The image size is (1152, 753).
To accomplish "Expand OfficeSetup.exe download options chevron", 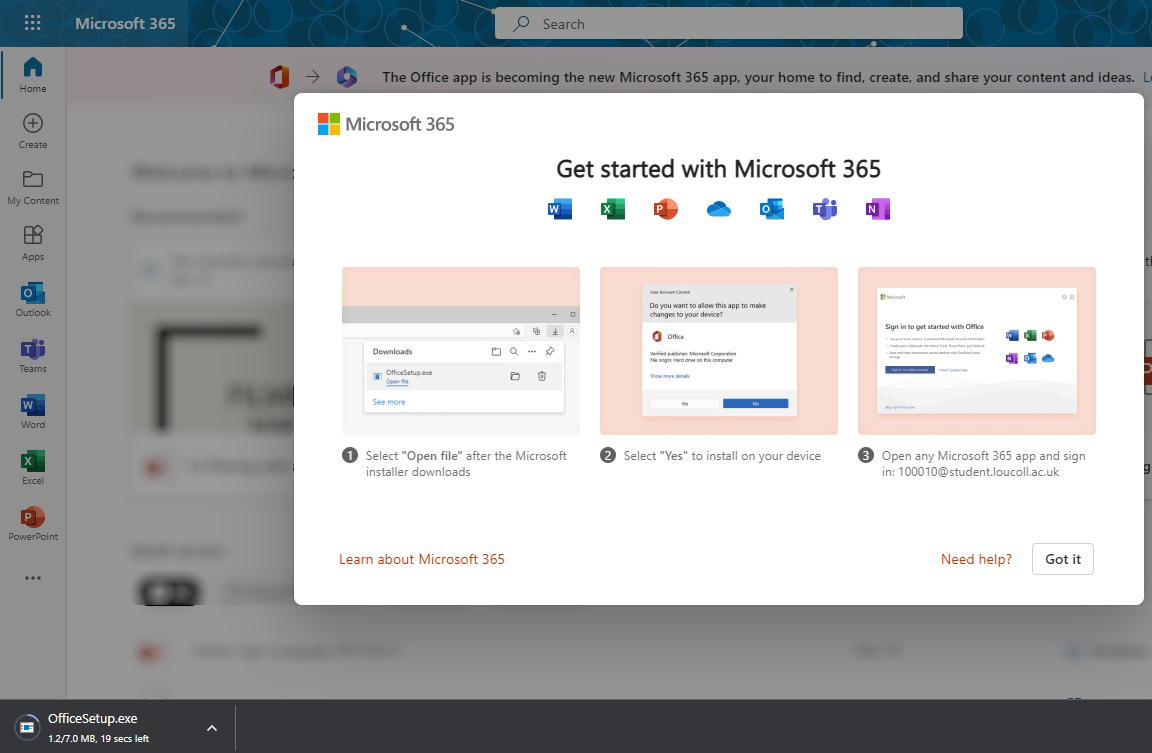I will [x=212, y=728].
